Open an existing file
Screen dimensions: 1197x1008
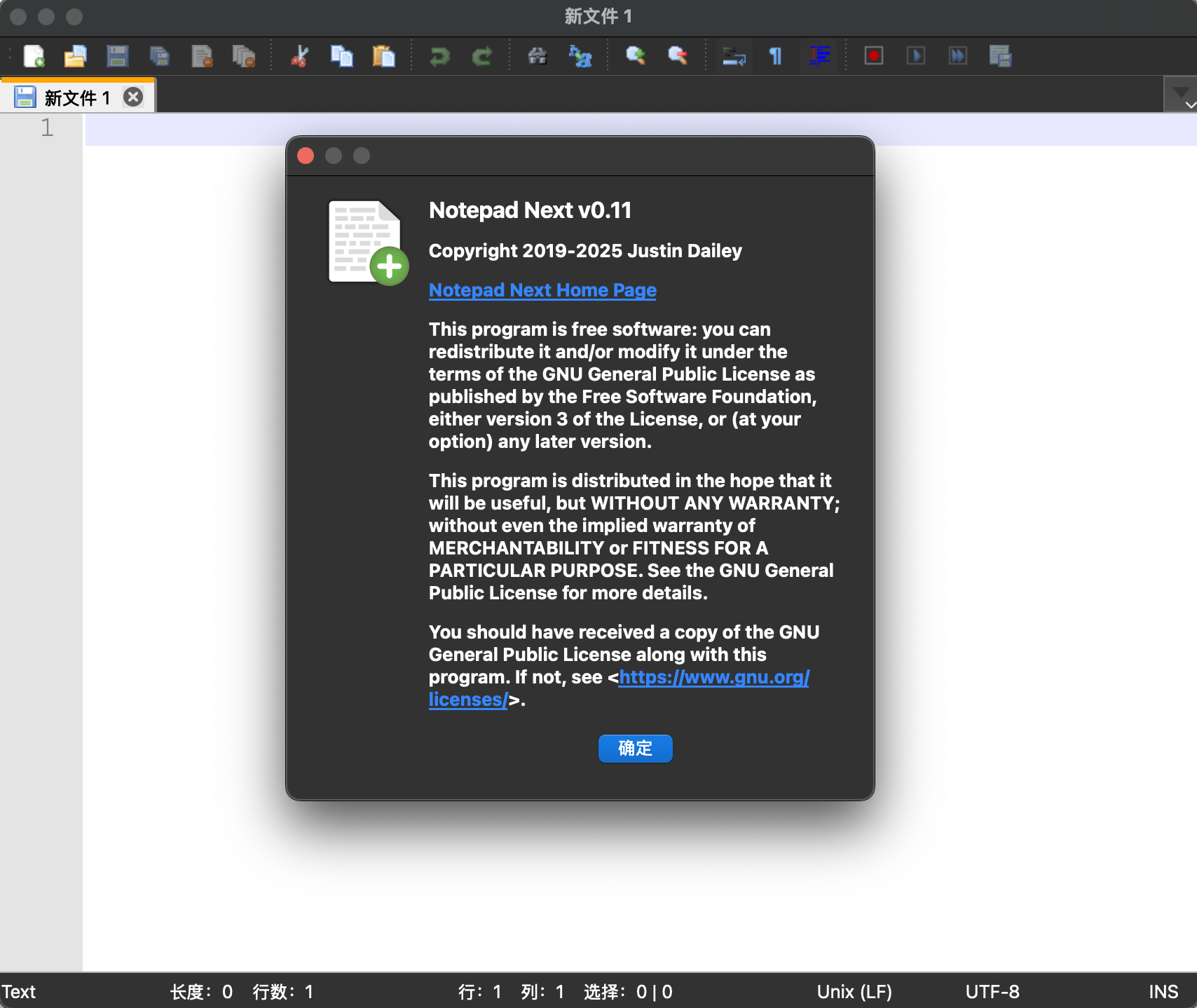[x=76, y=56]
